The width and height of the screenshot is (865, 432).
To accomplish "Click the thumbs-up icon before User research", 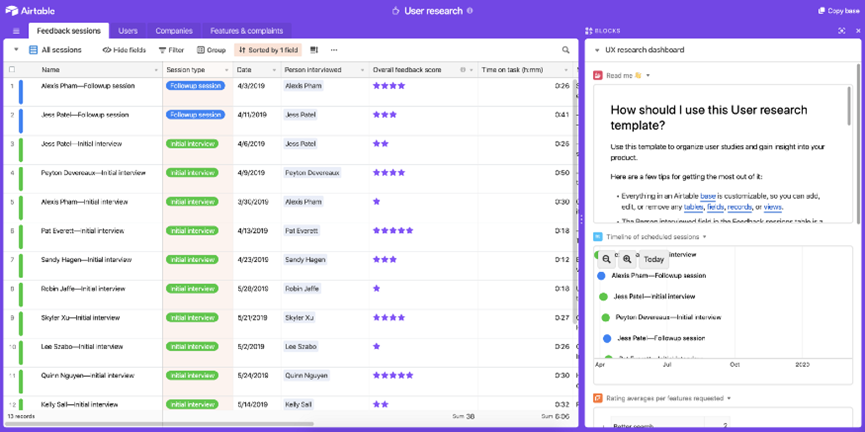I will point(395,10).
